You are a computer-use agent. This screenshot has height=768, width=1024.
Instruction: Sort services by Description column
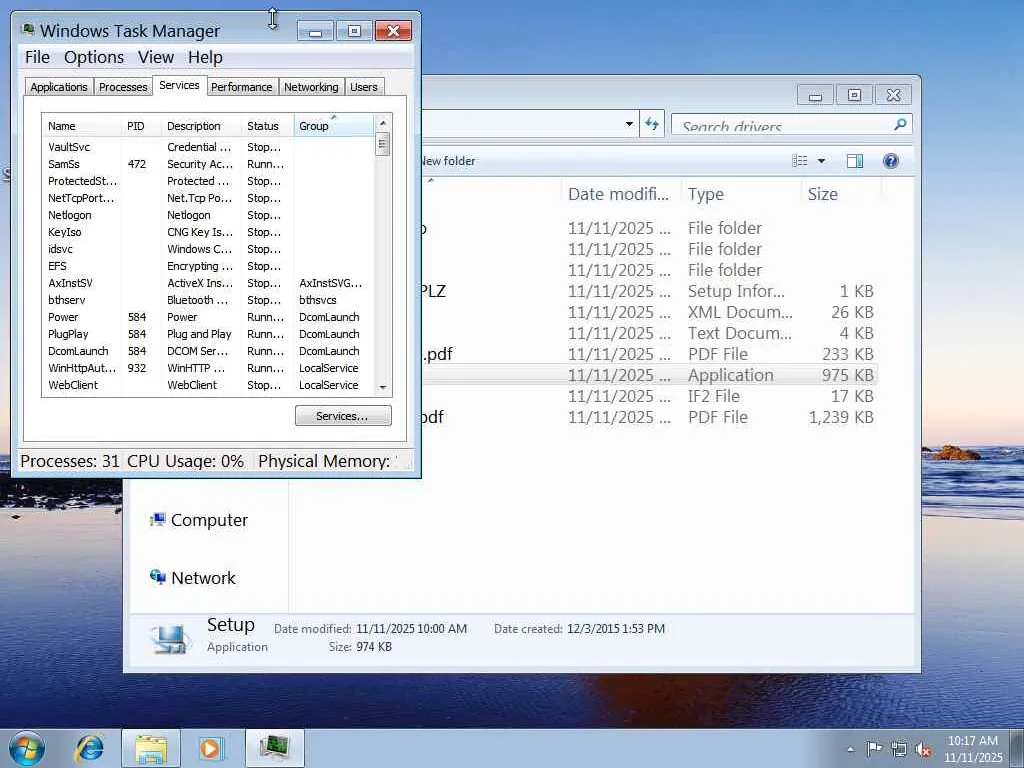coord(201,126)
